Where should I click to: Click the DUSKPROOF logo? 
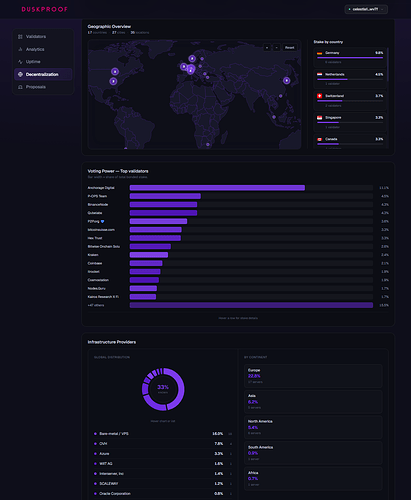(x=45, y=9)
